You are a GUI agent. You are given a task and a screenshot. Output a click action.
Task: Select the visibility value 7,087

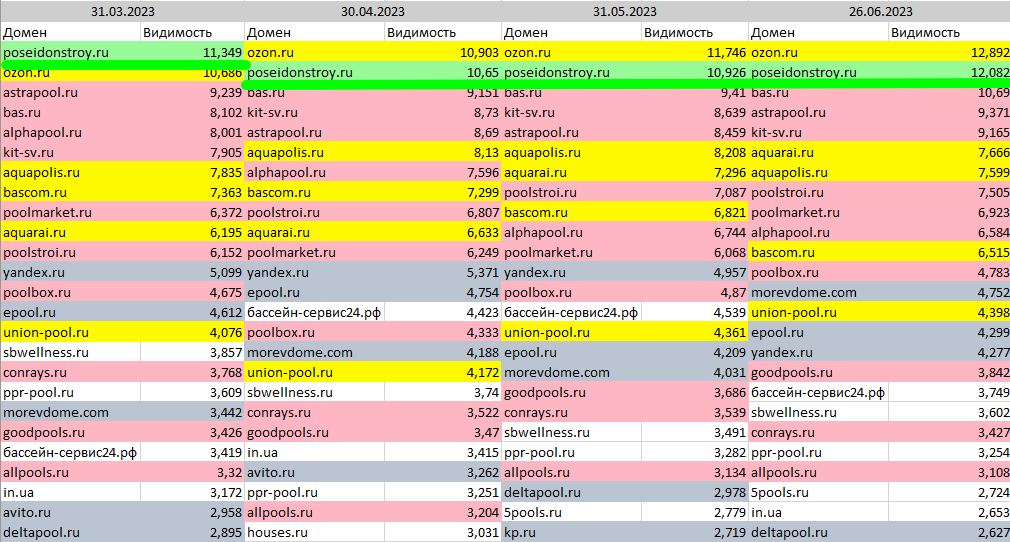click(x=695, y=192)
